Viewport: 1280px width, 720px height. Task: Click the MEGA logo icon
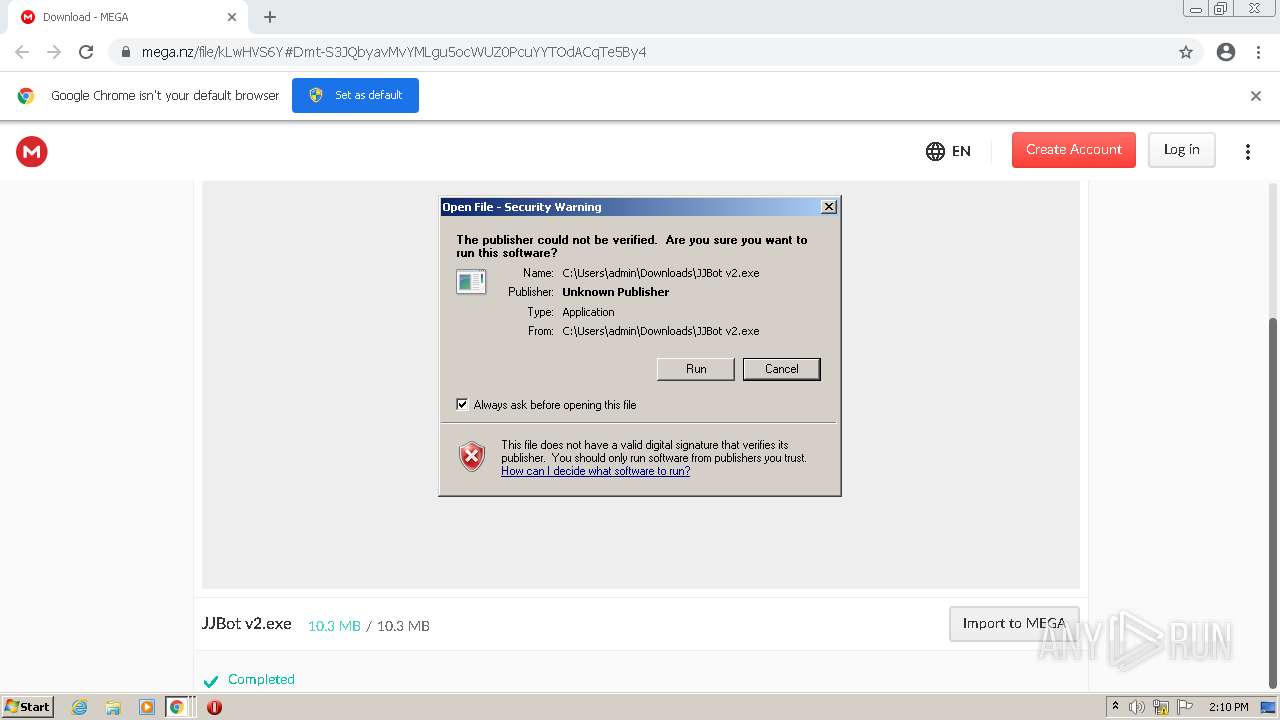tap(32, 151)
